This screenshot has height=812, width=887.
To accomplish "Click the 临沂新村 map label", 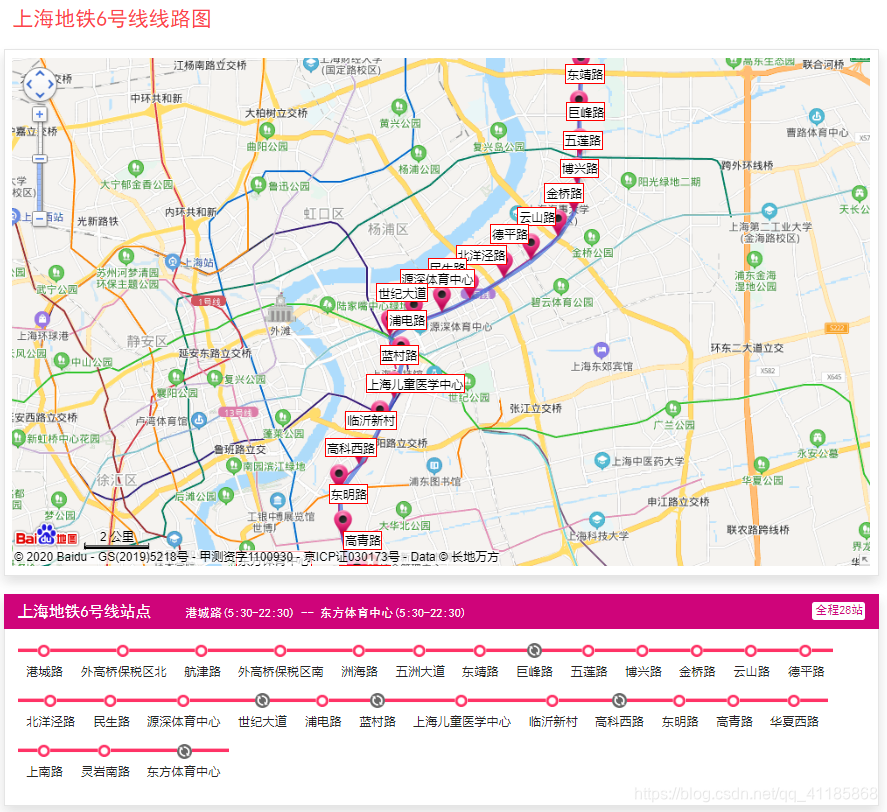I will pos(371,420).
